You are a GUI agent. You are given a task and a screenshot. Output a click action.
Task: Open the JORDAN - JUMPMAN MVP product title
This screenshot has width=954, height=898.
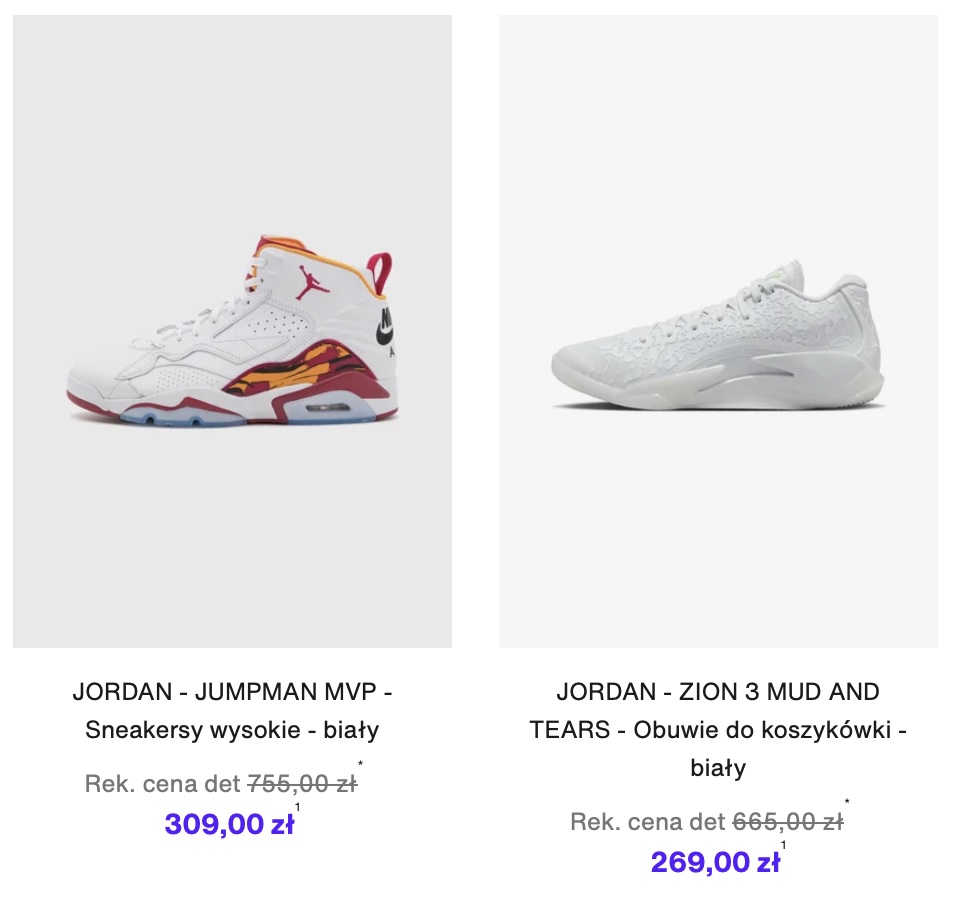coord(232,691)
